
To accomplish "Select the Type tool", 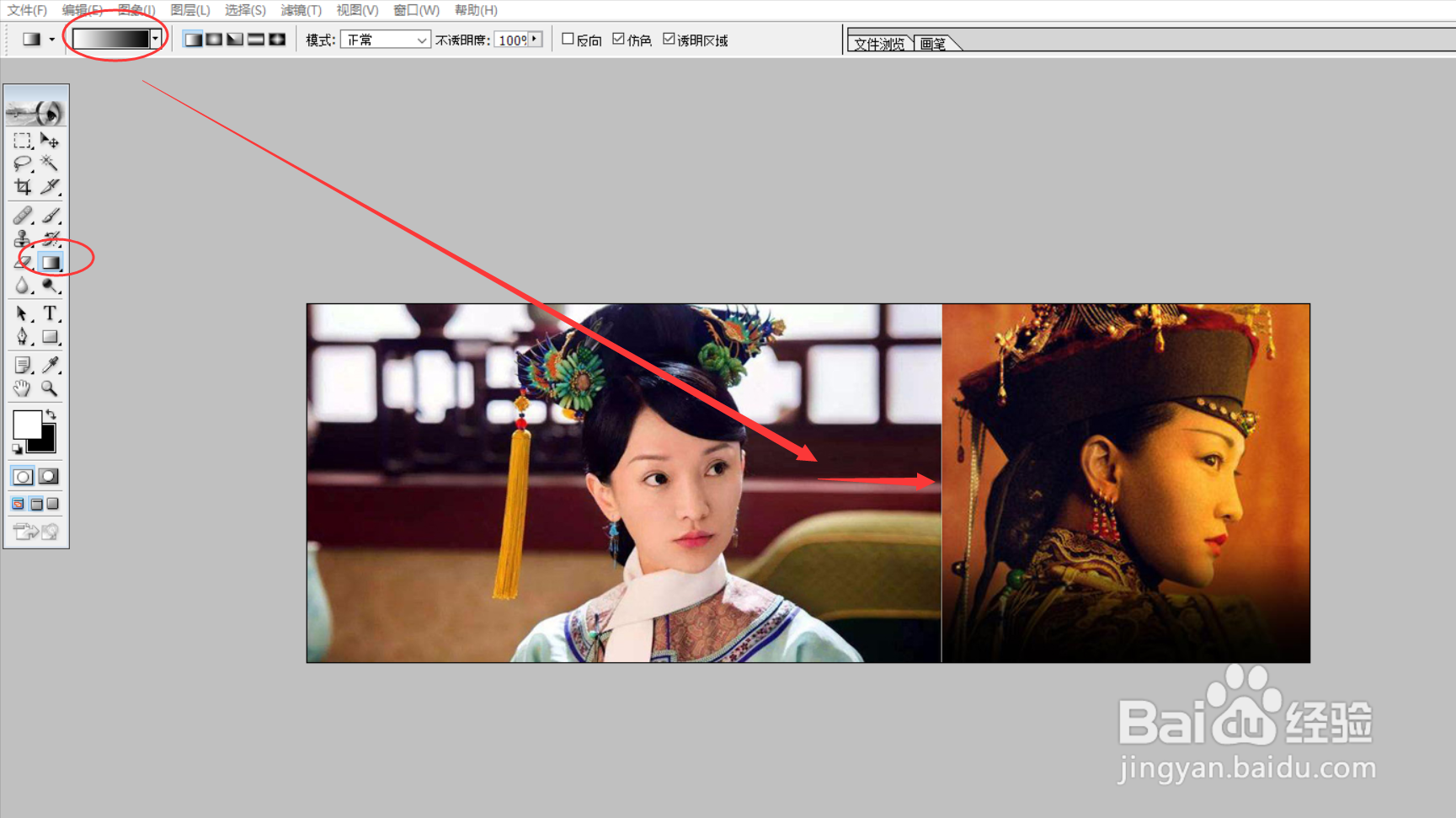I will (50, 313).
